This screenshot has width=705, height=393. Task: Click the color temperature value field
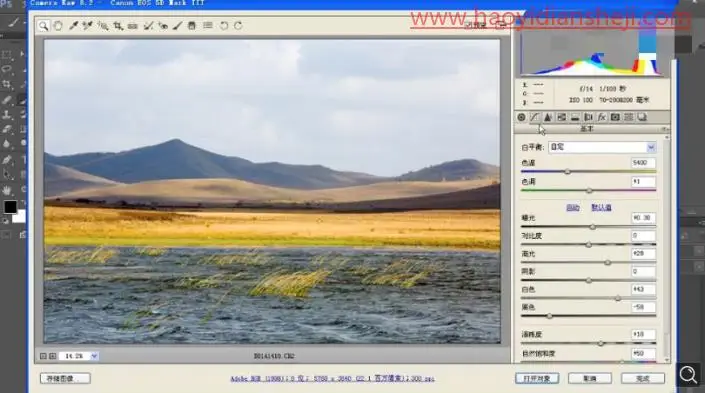[643, 163]
